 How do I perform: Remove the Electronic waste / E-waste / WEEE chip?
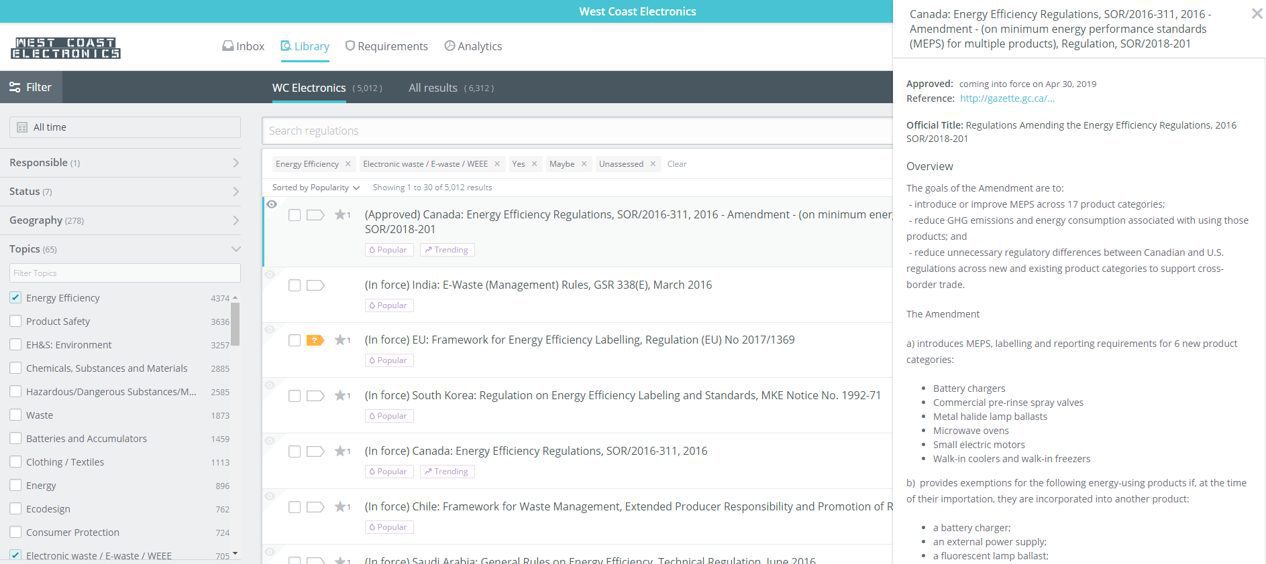pyautogui.click(x=497, y=164)
